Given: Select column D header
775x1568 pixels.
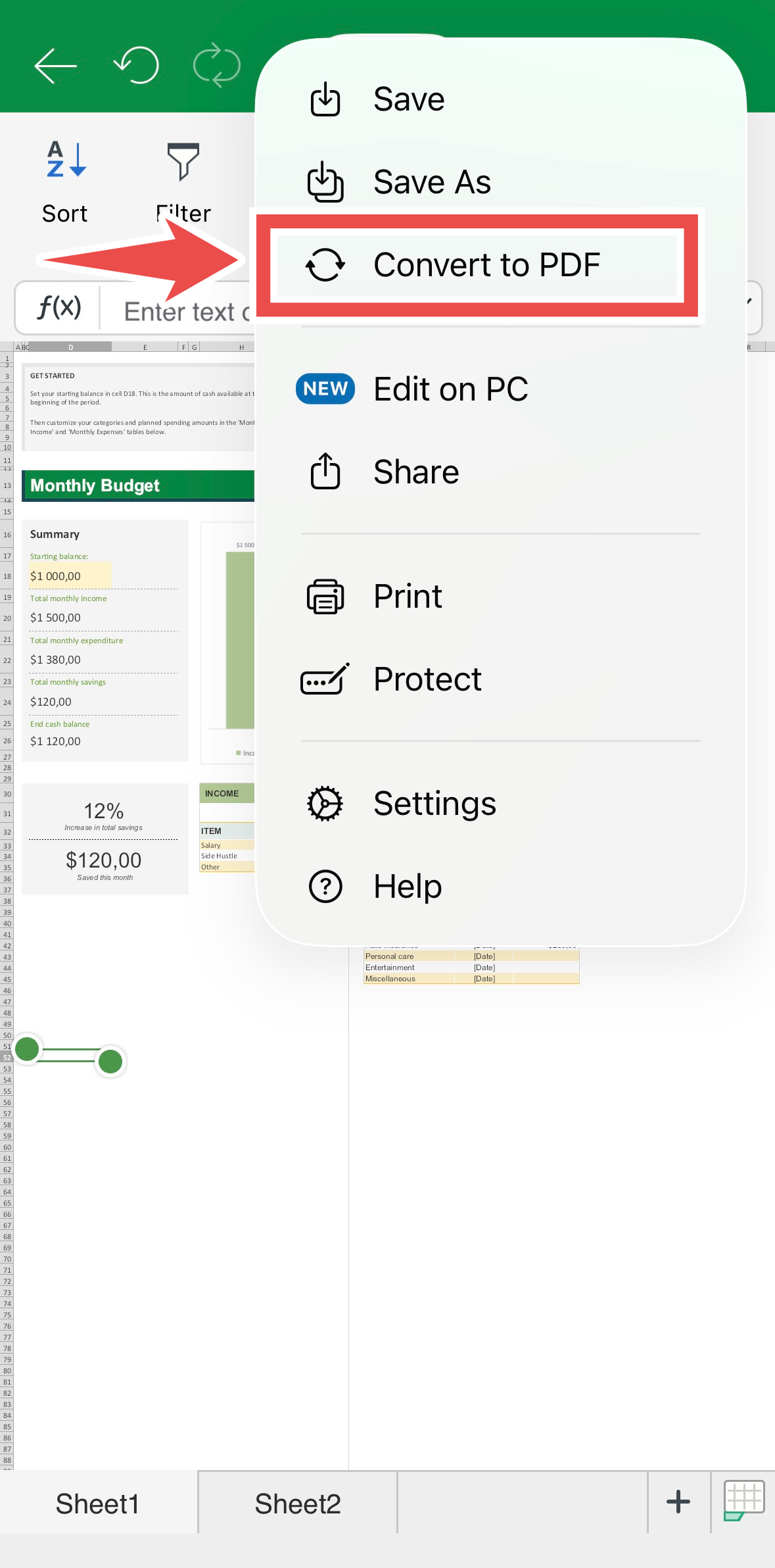Looking at the screenshot, I should [70, 347].
